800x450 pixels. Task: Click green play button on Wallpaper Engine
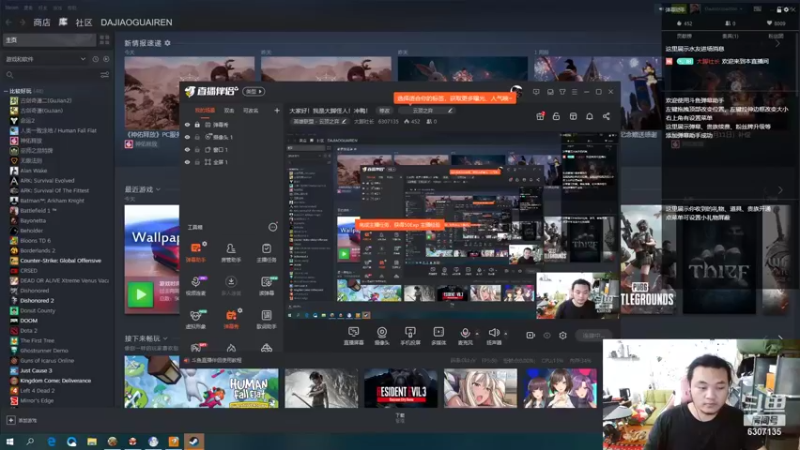[140, 294]
